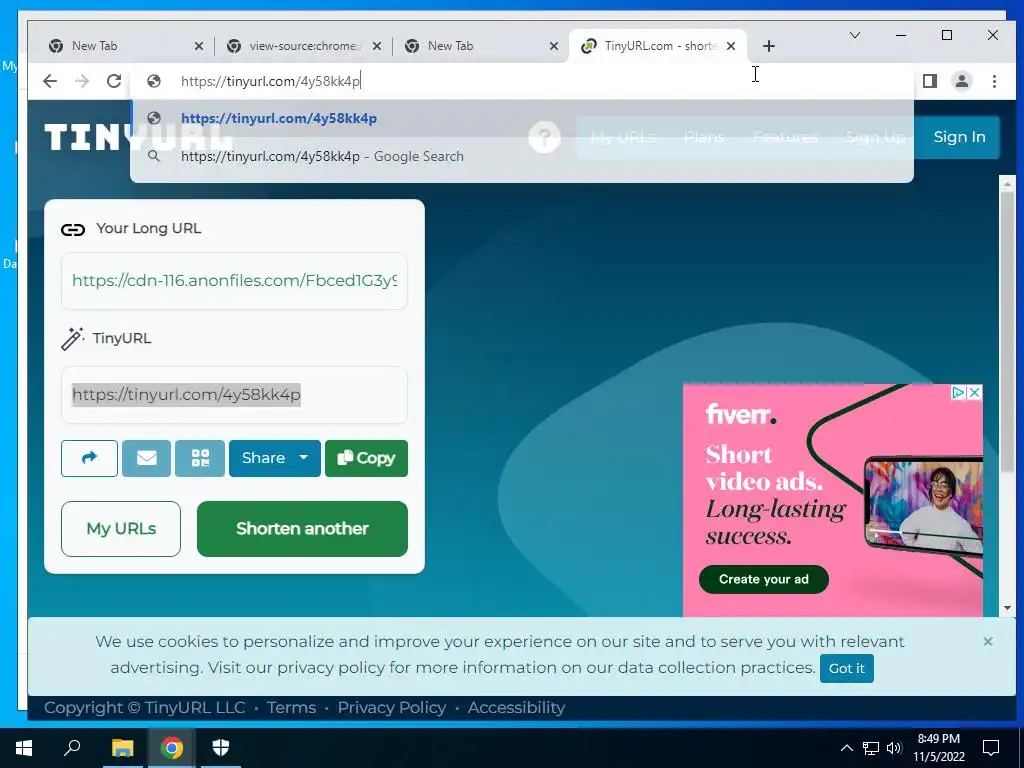
Task: Show hidden system tray icons
Action: coord(846,748)
